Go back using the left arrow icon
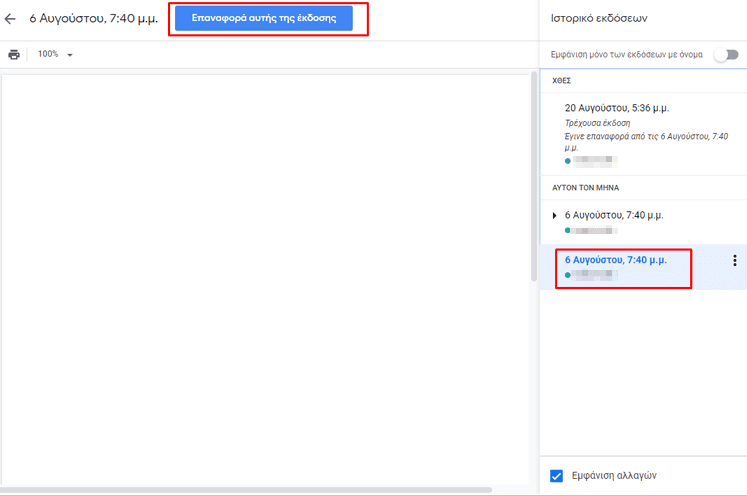The image size is (747, 496). point(10,19)
